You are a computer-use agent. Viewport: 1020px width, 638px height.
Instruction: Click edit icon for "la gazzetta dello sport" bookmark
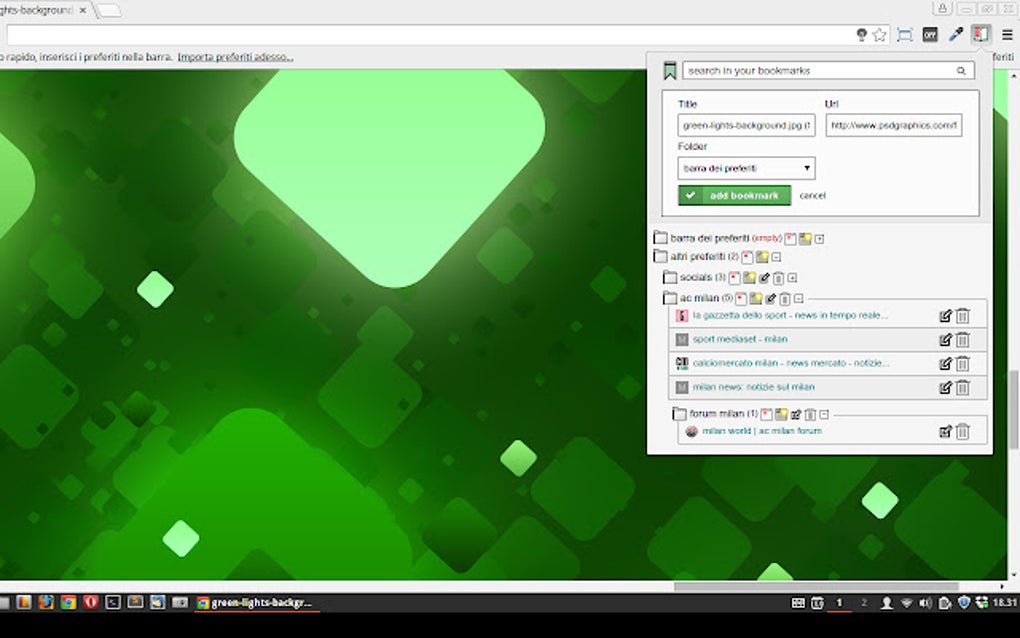[946, 315]
